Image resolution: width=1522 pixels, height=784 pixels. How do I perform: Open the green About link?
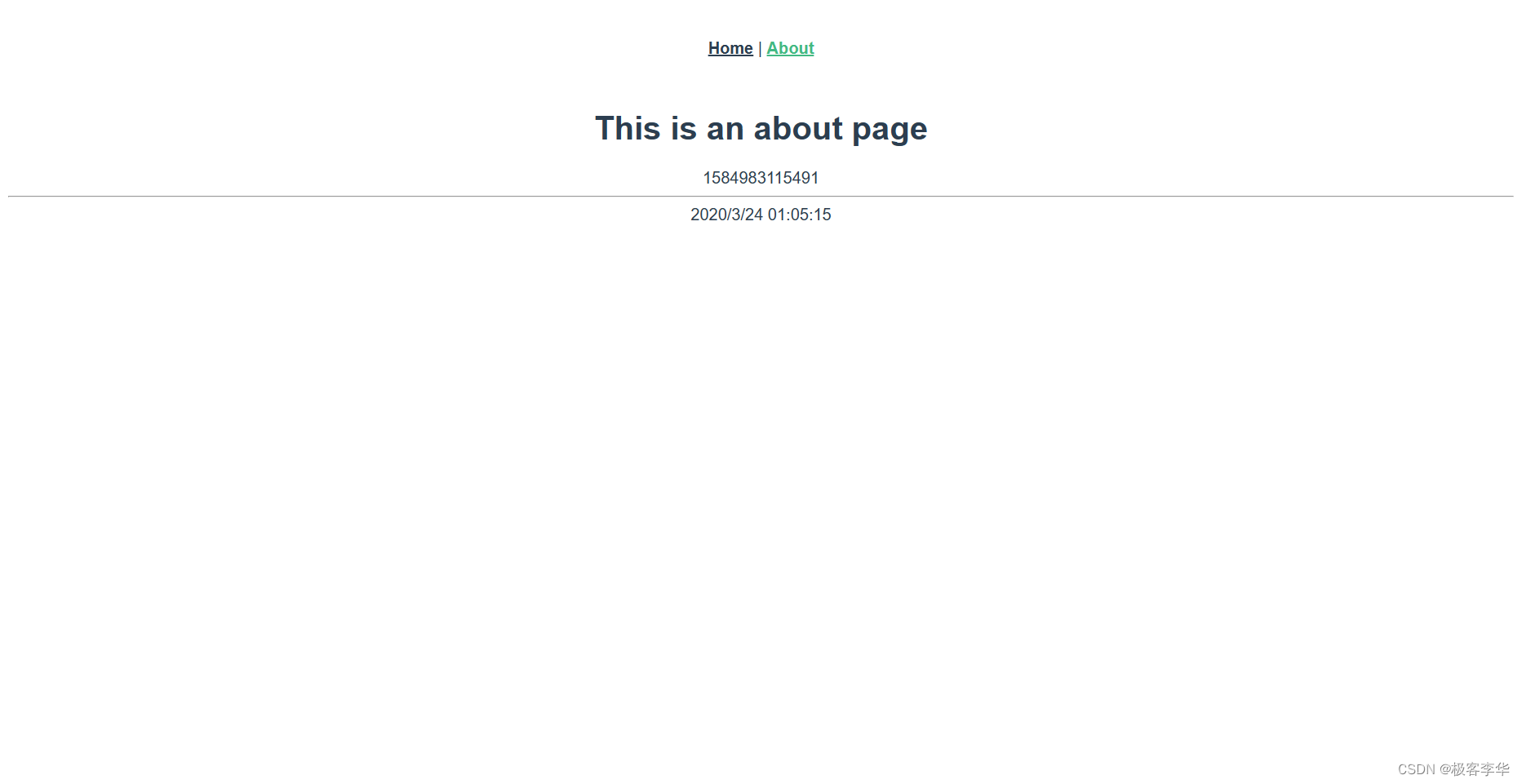(790, 48)
